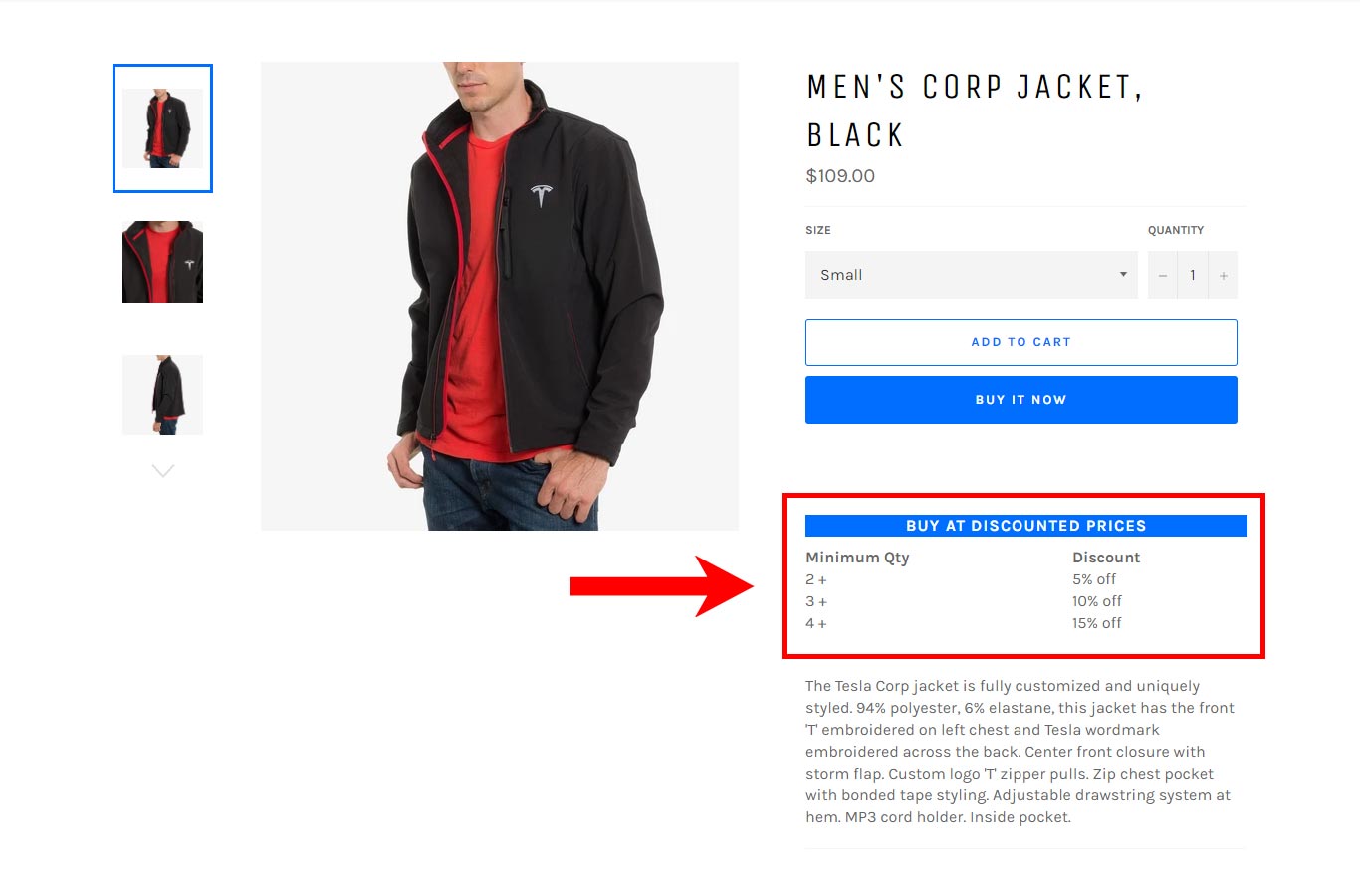Click the Buy at Discounted Prices banner
This screenshot has width=1360, height=896.
coord(1025,526)
